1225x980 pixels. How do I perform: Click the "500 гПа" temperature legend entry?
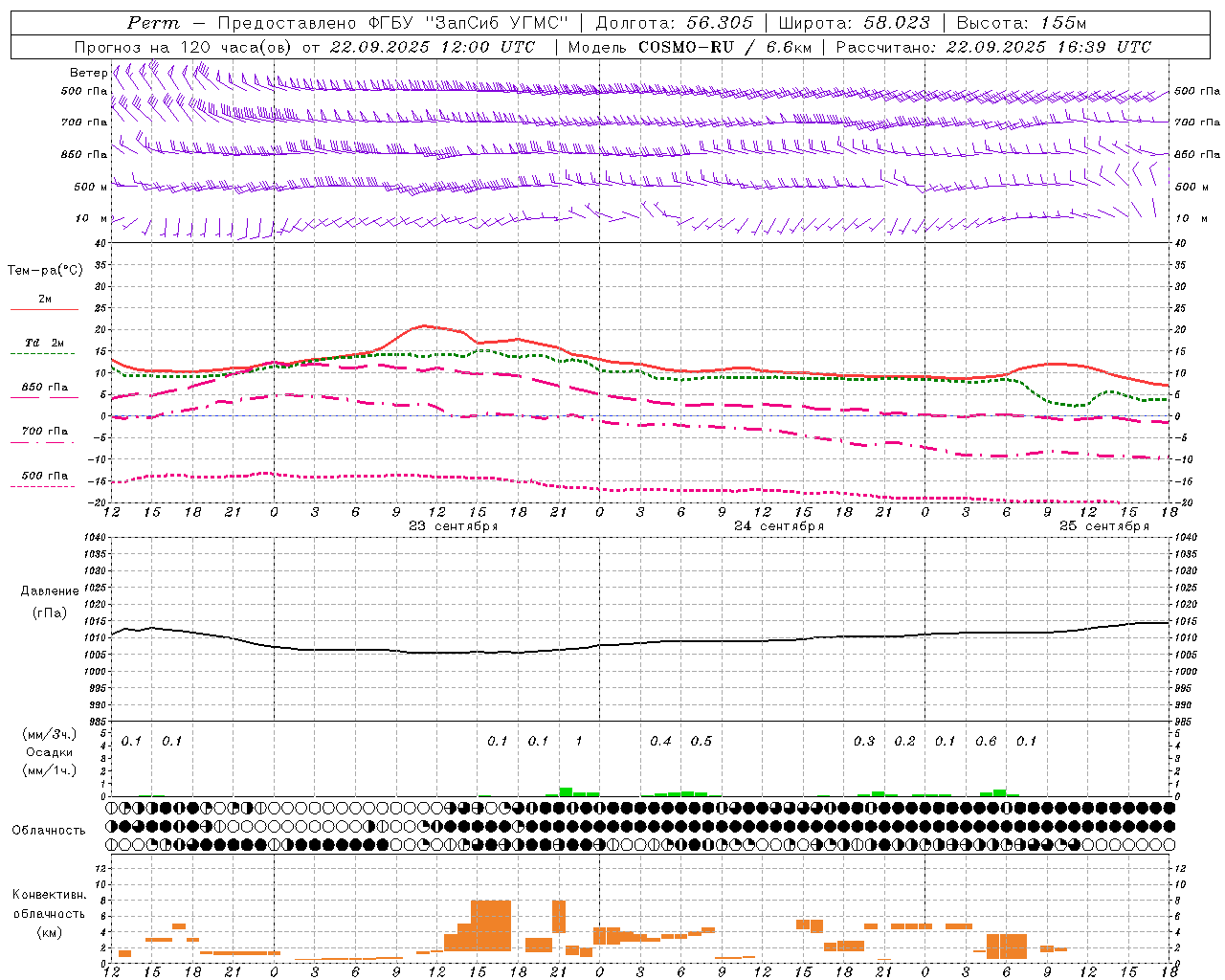coord(45,476)
